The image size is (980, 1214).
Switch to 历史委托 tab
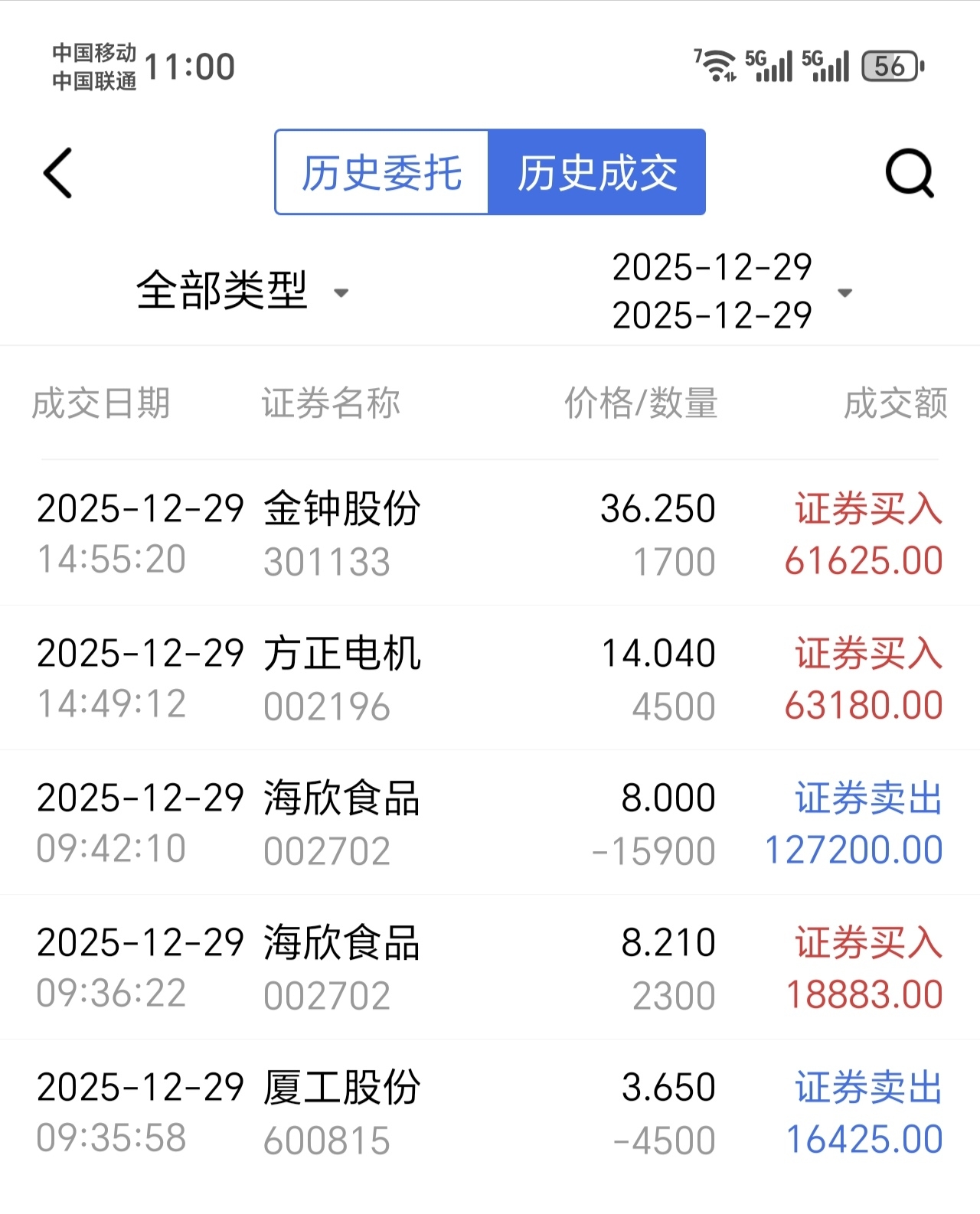point(381,172)
